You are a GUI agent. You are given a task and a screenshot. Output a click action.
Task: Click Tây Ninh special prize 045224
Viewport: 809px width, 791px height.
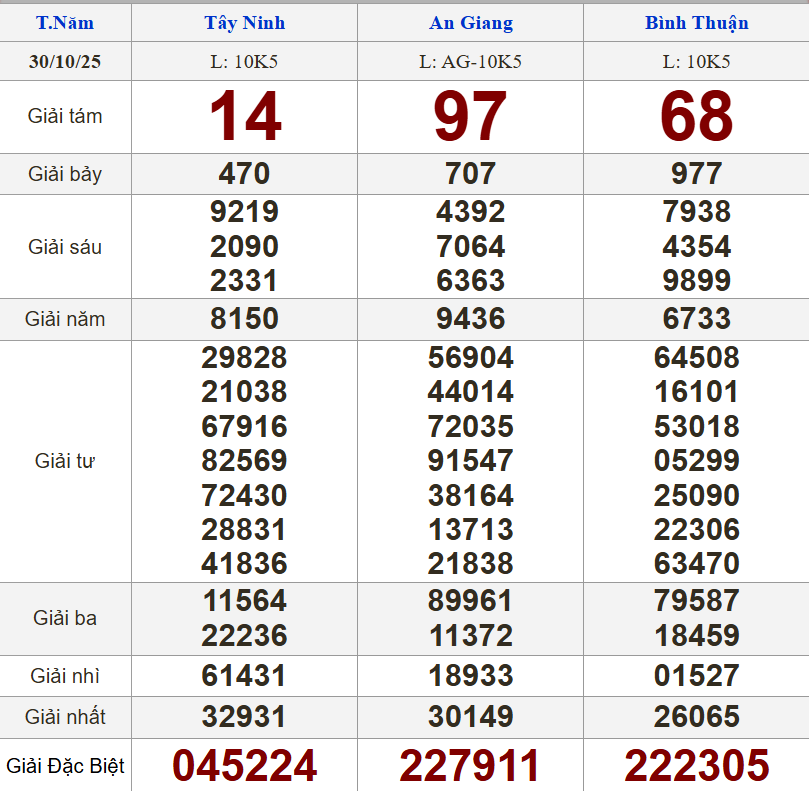pyautogui.click(x=244, y=766)
